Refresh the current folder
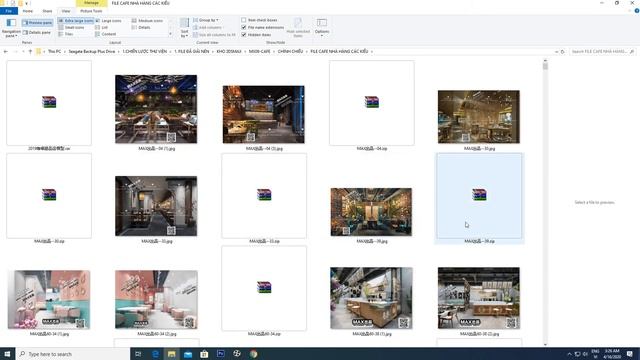Image resolution: width=640 pixels, height=360 pixels. pos(563,52)
